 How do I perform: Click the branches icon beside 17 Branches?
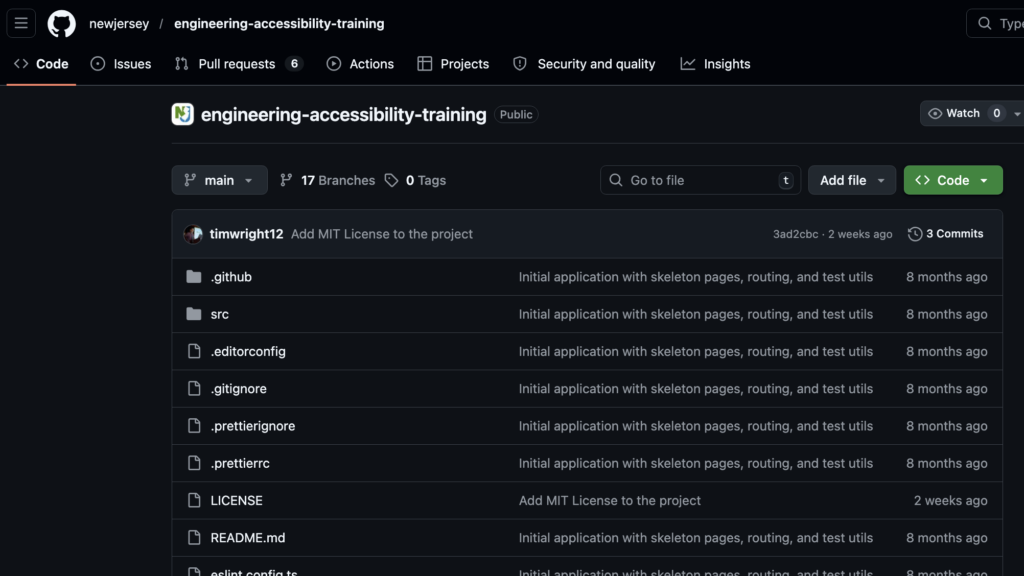point(287,180)
